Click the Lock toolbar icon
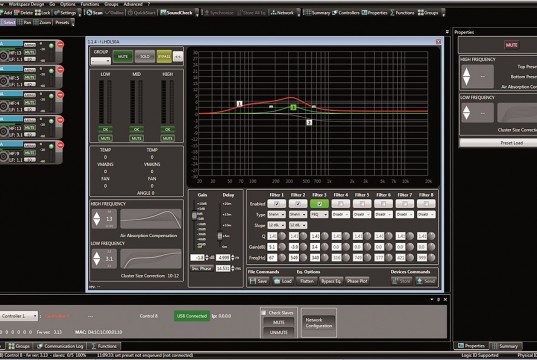 point(42,13)
